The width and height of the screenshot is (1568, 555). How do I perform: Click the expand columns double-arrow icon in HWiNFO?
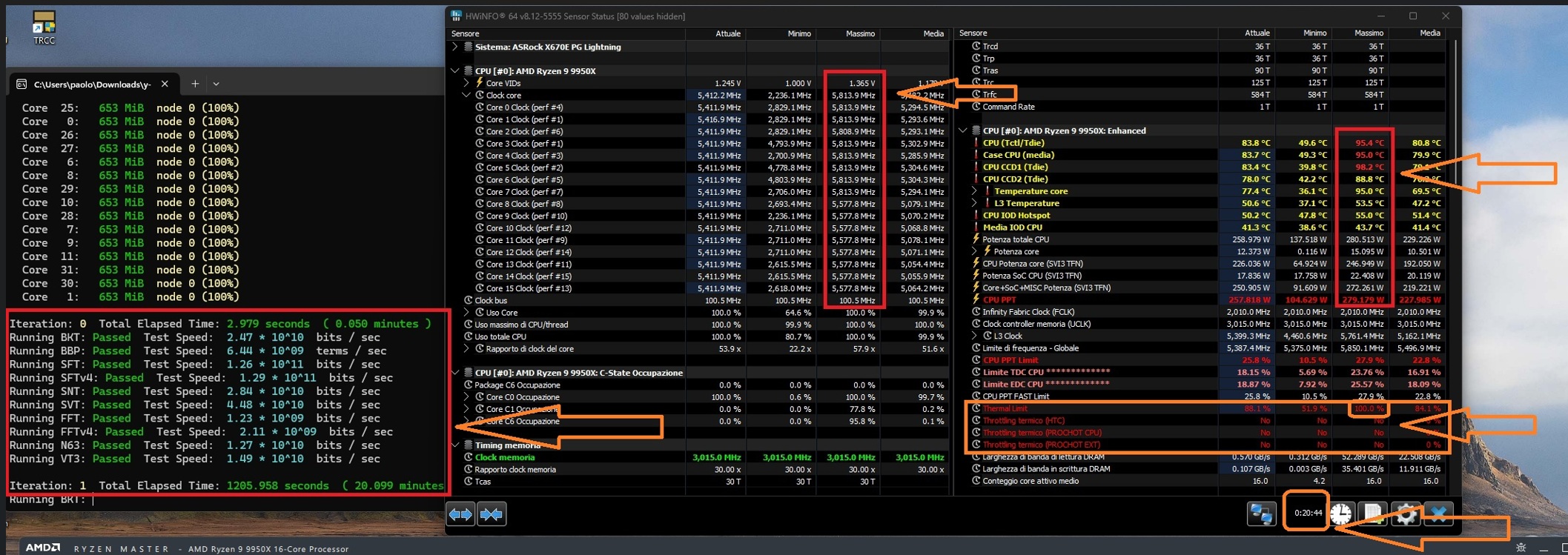[460, 514]
